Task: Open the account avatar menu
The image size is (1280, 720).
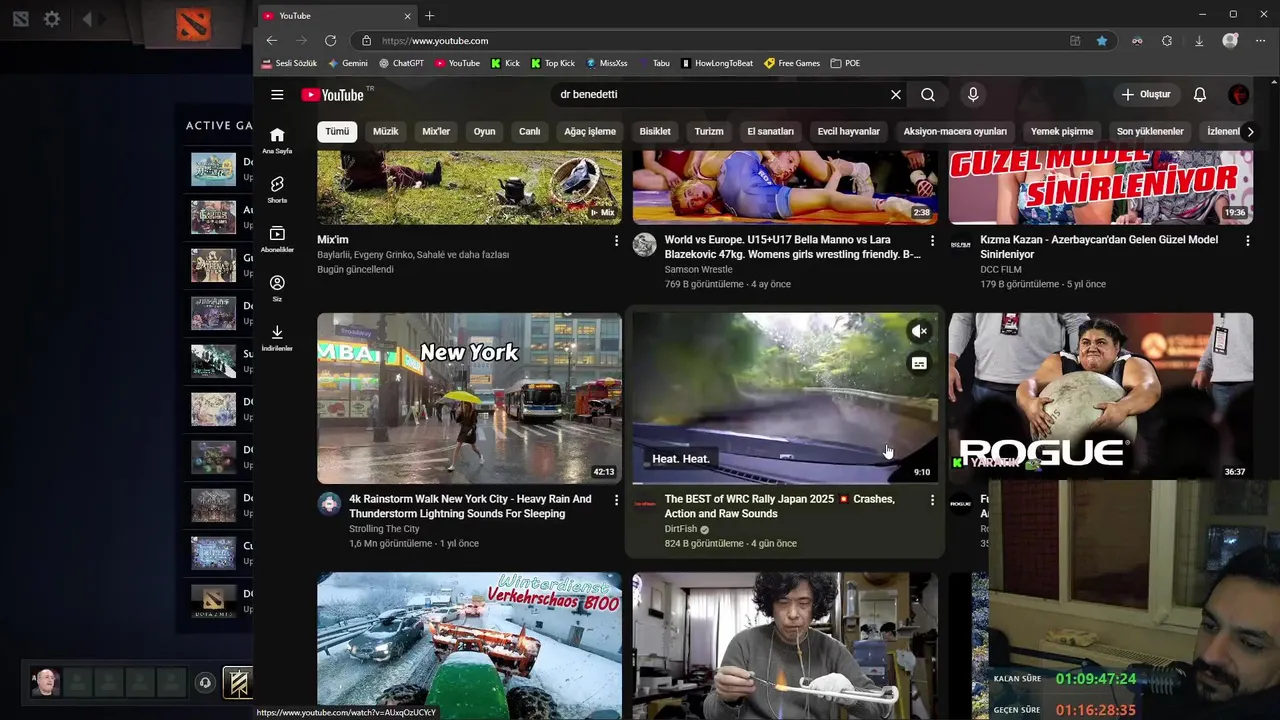Action: (1238, 95)
